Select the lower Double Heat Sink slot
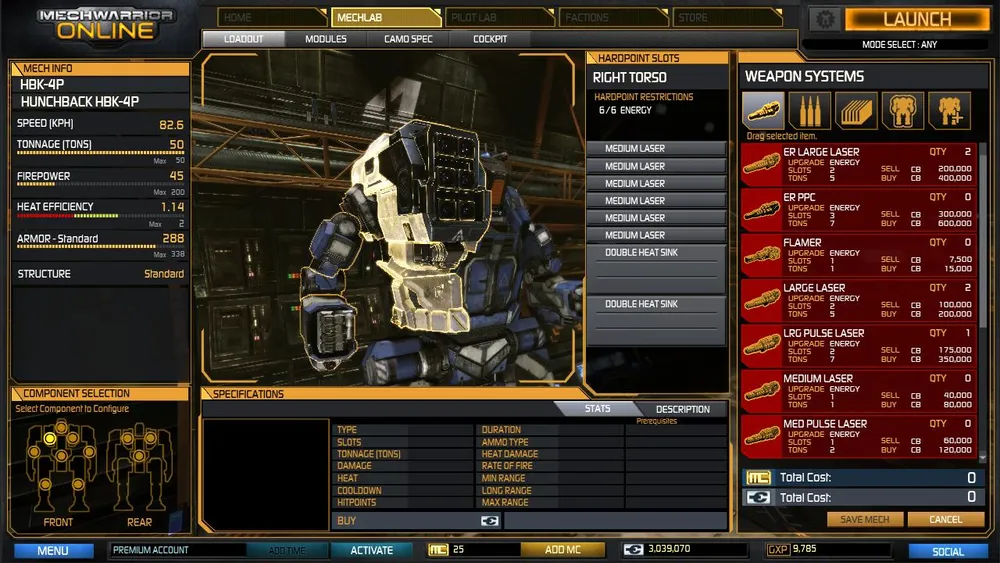 pos(656,321)
